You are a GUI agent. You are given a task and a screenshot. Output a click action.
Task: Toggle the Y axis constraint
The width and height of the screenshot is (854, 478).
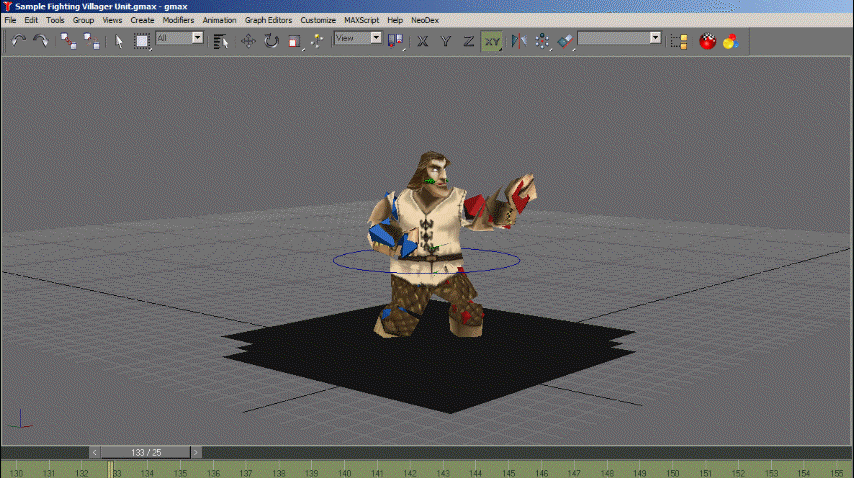click(x=446, y=41)
